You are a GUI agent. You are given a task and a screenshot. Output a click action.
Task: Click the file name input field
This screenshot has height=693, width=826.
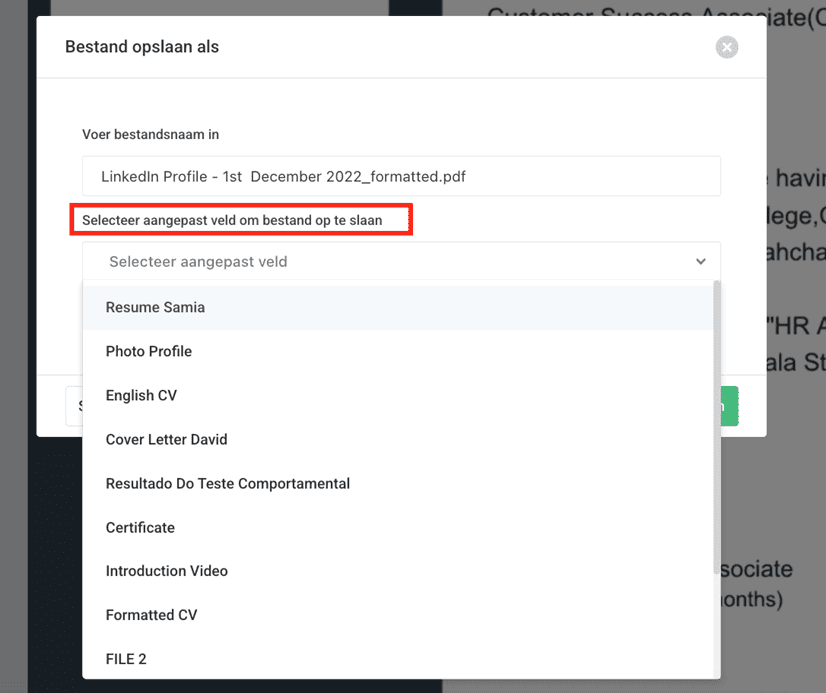(x=401, y=176)
